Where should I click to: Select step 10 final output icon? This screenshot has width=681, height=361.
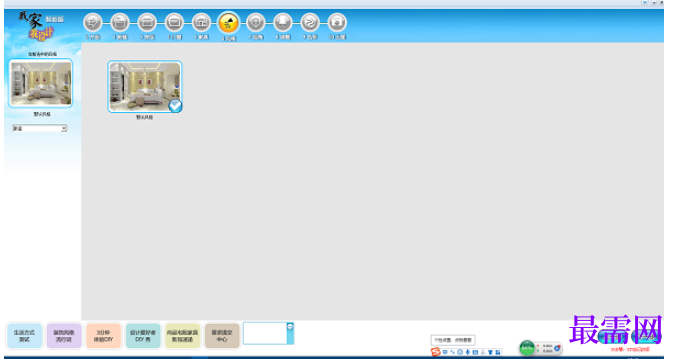(x=337, y=22)
